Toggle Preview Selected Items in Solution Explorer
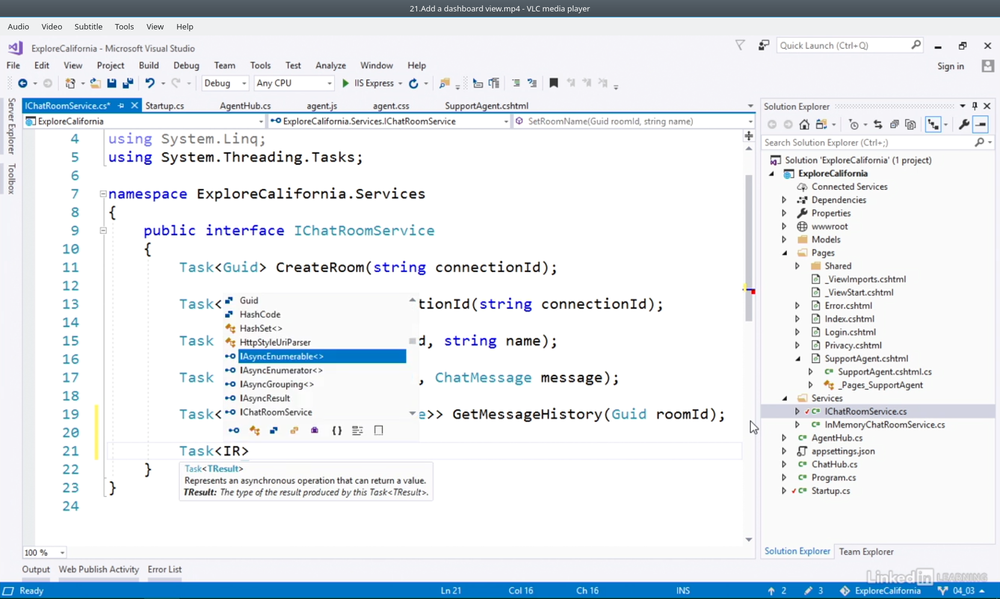The image size is (1000, 599). pyautogui.click(x=981, y=124)
